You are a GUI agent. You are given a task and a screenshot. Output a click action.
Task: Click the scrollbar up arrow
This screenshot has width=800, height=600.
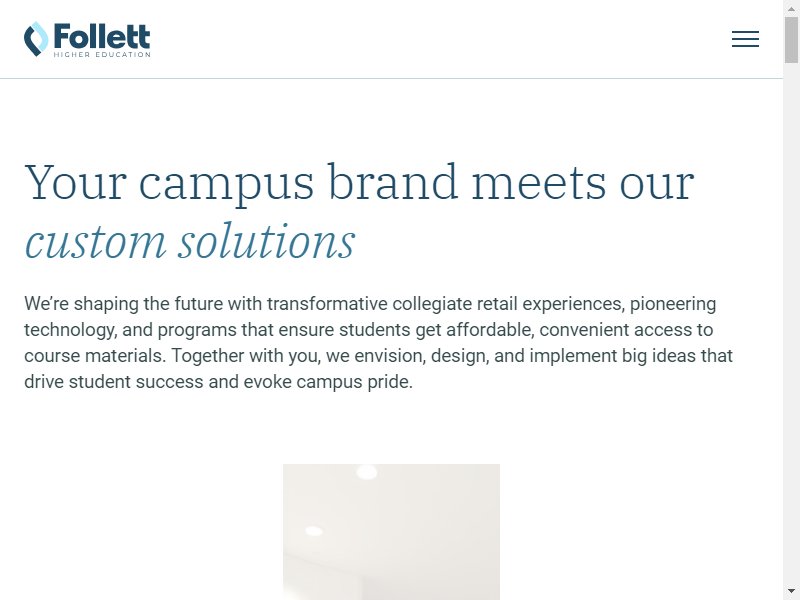click(791, 8)
